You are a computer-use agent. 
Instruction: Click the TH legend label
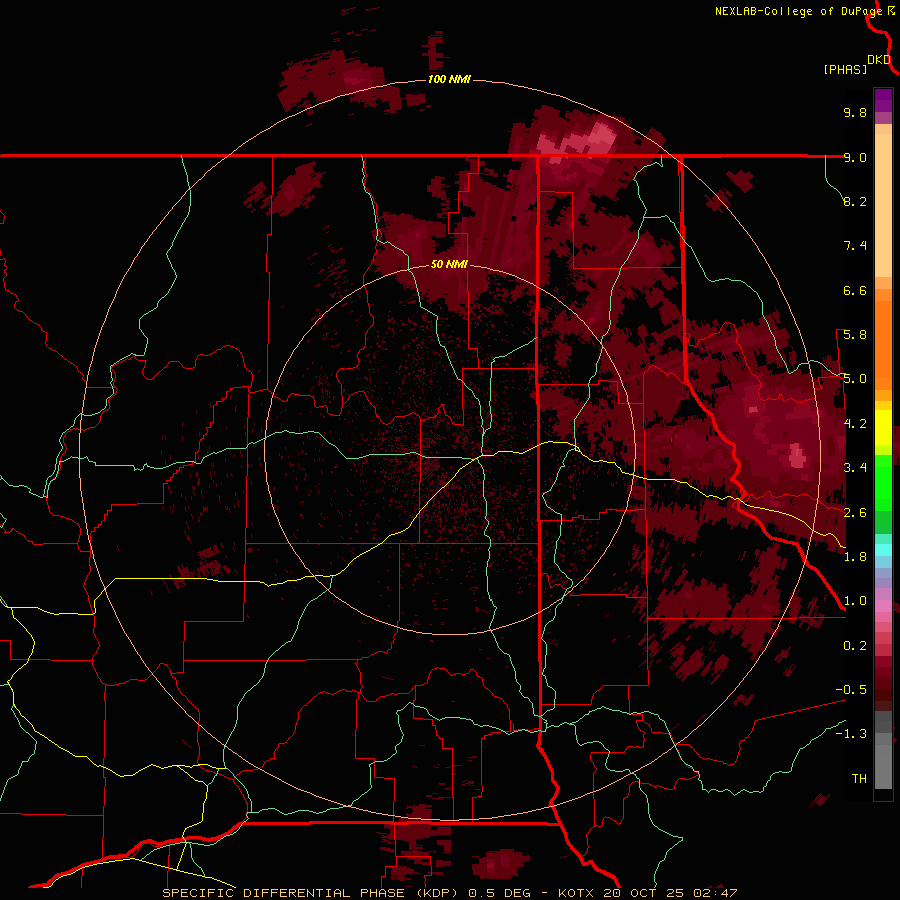pyautogui.click(x=859, y=779)
